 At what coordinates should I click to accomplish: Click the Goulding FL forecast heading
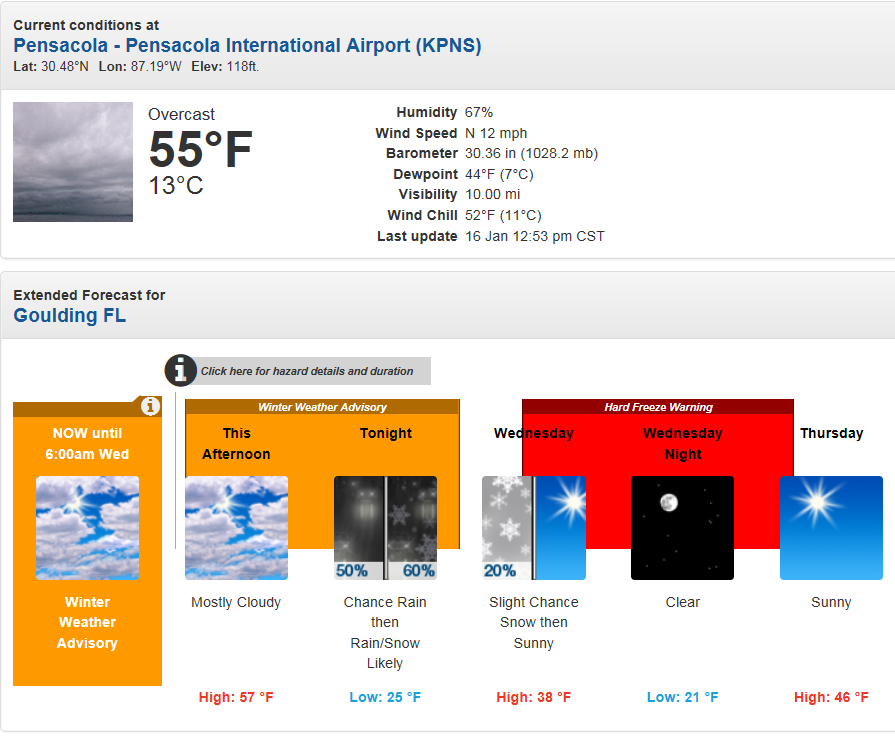(70, 316)
